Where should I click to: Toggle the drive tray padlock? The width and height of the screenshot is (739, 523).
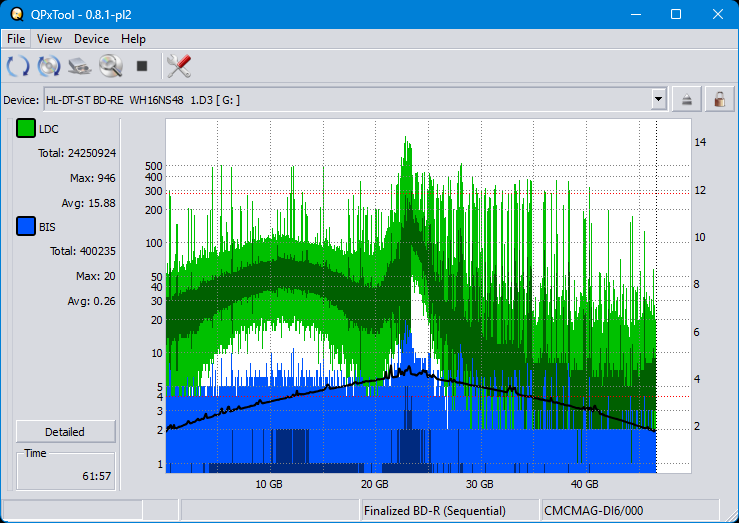point(717,99)
